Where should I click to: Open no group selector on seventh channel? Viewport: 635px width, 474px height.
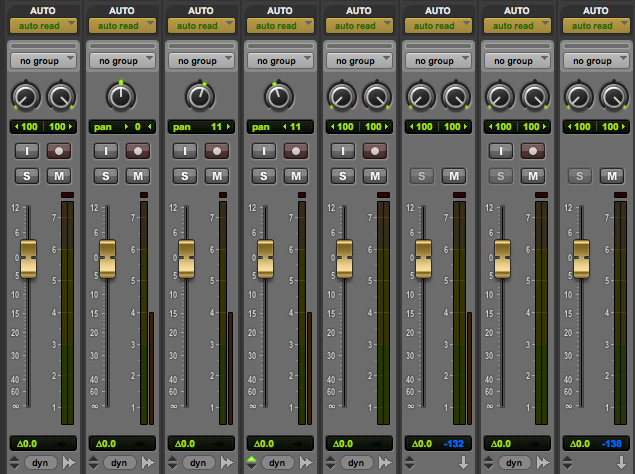[517, 61]
